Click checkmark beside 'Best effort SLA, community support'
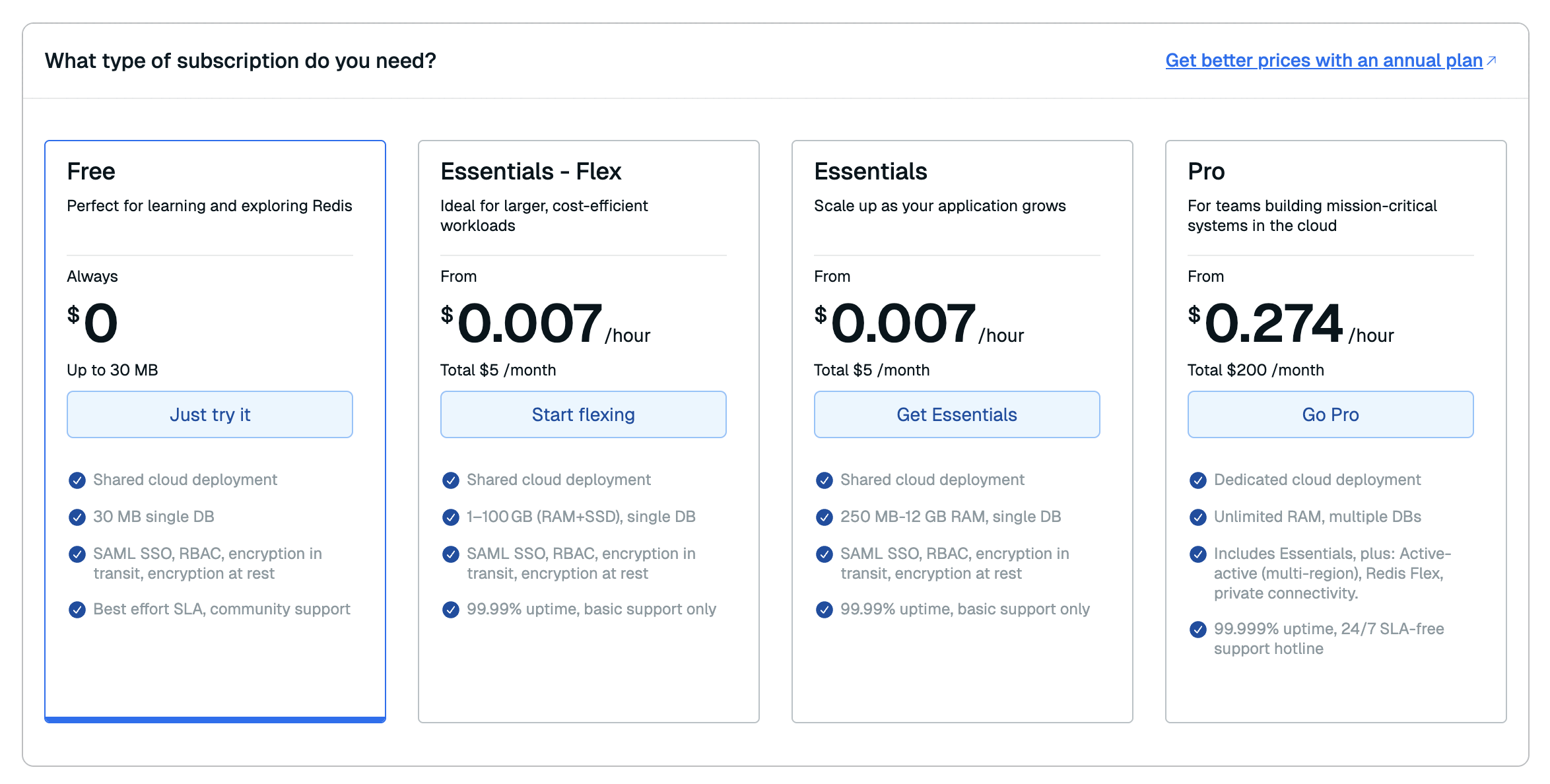The image size is (1550, 784). coord(77,610)
